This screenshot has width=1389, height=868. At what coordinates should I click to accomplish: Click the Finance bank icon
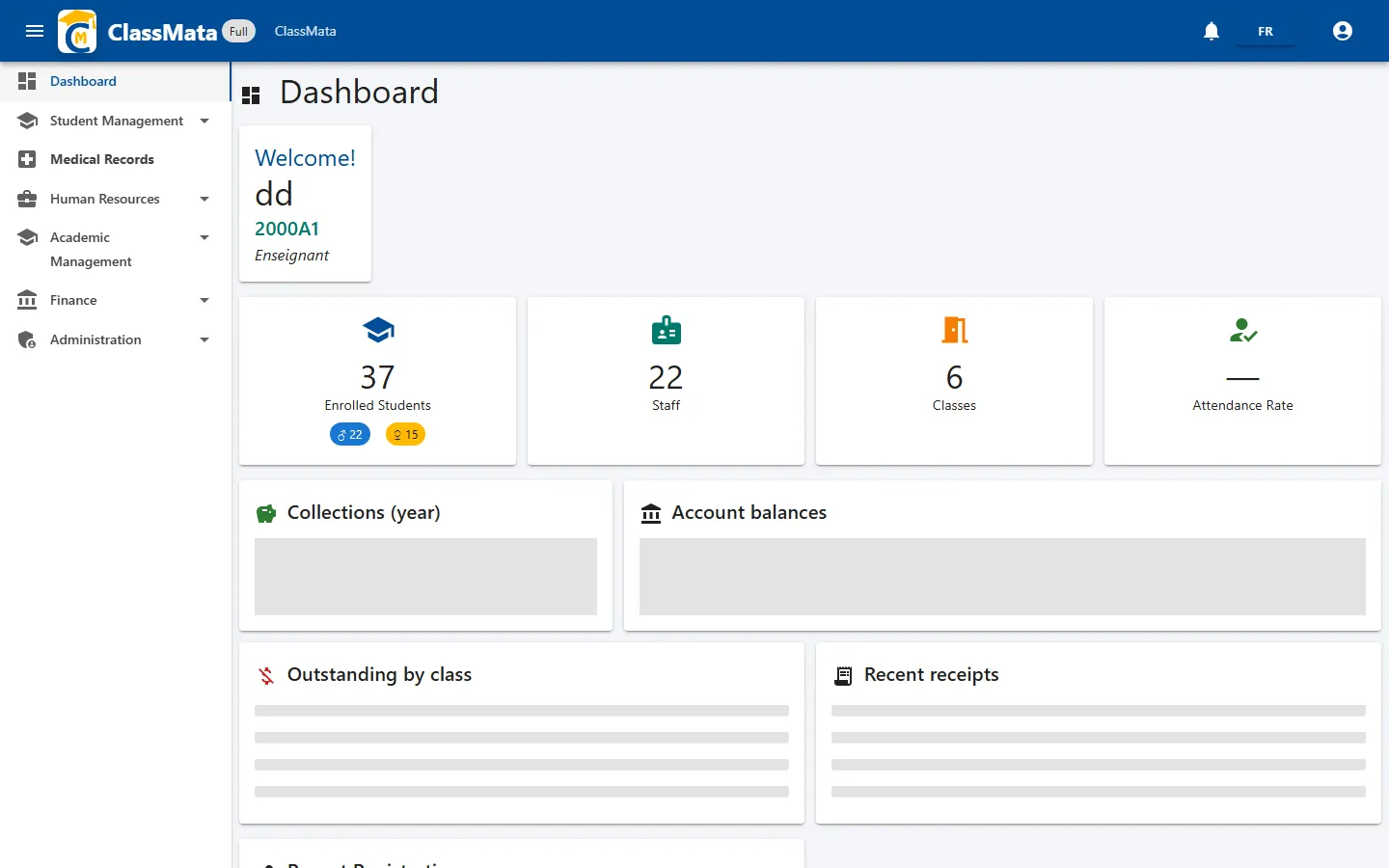pyautogui.click(x=27, y=300)
